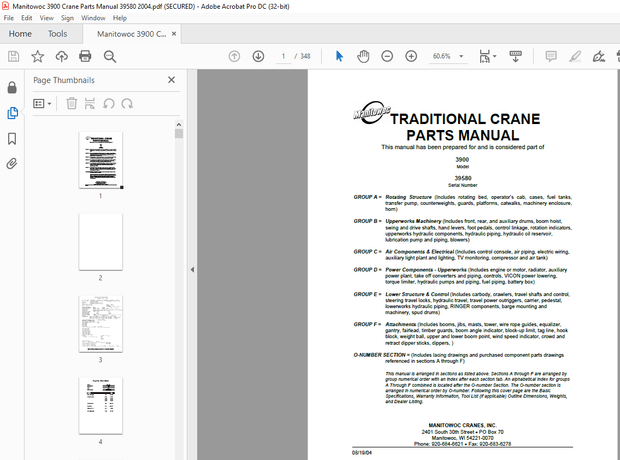620x460 pixels.
Task: Open thumbnail options menu dropdown
Action: click(42, 104)
